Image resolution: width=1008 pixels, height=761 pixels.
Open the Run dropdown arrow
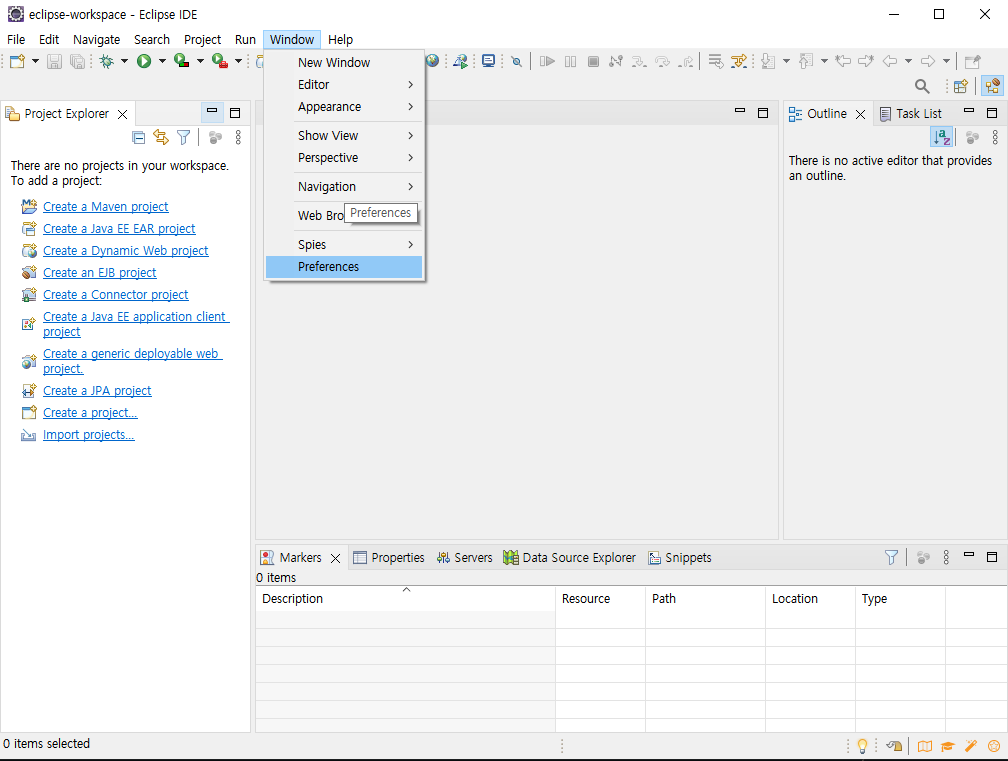click(x=162, y=61)
